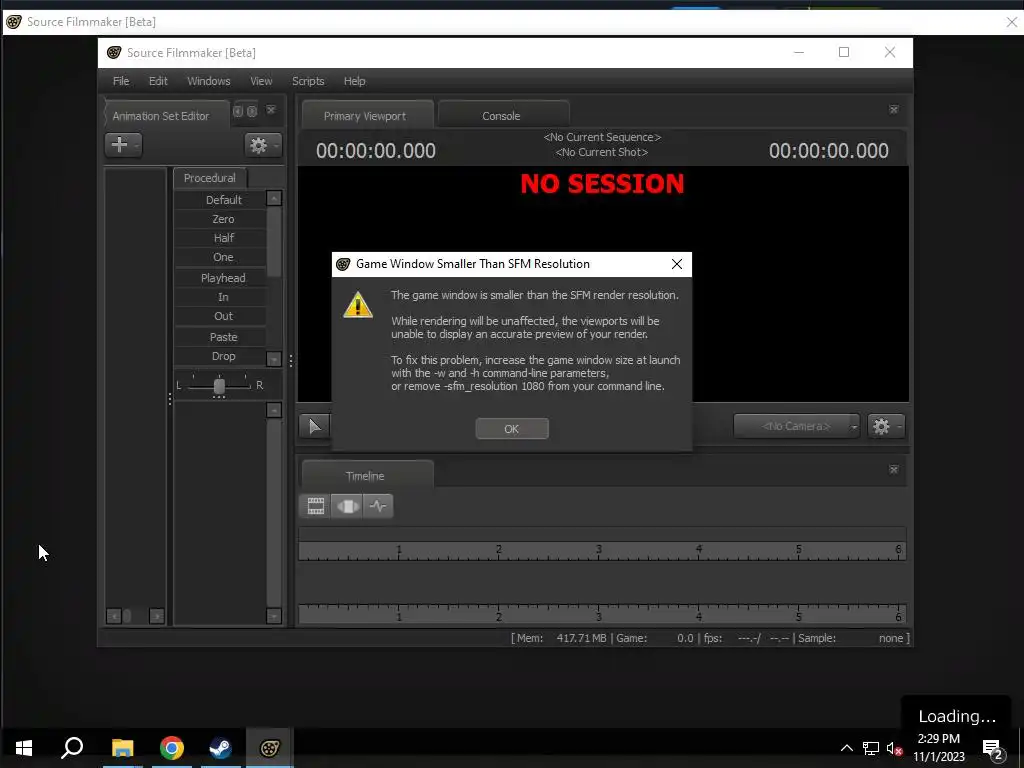The image size is (1024, 768).
Task: Open the File menu
Action: pos(121,81)
